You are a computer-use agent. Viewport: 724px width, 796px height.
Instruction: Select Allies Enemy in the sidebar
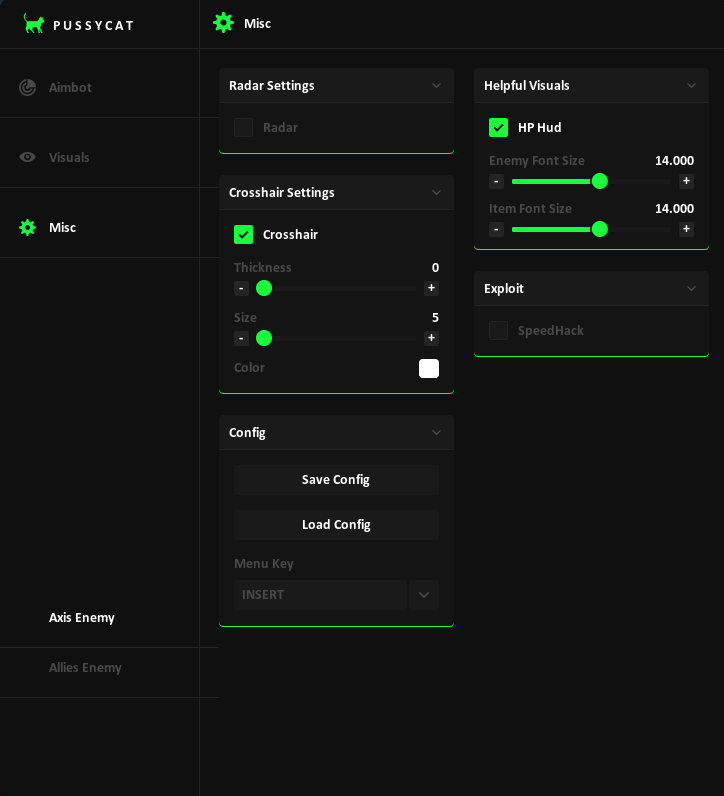point(85,667)
